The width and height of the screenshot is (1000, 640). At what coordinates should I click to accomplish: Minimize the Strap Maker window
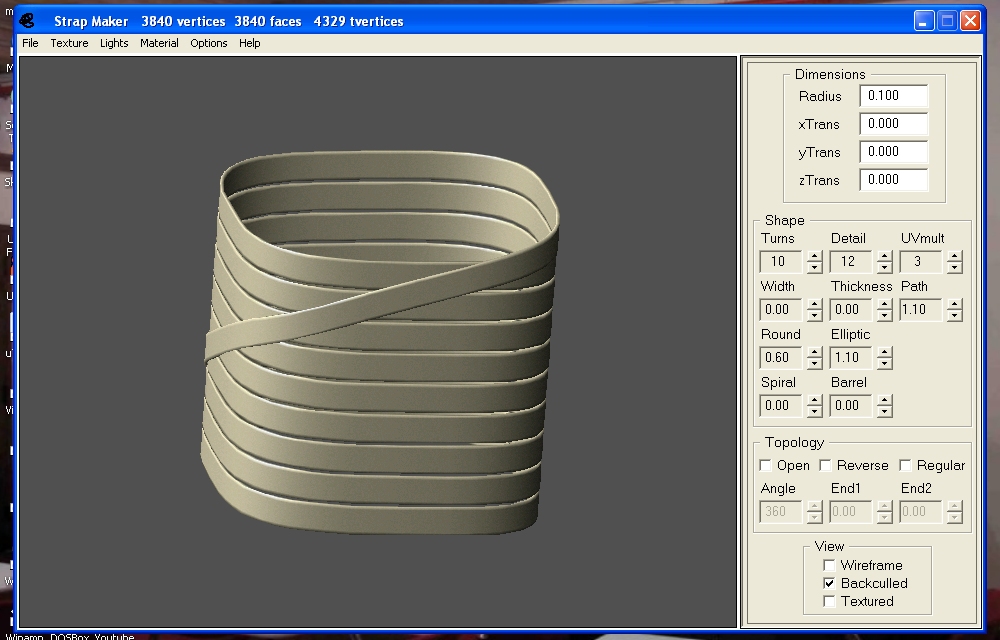923,21
